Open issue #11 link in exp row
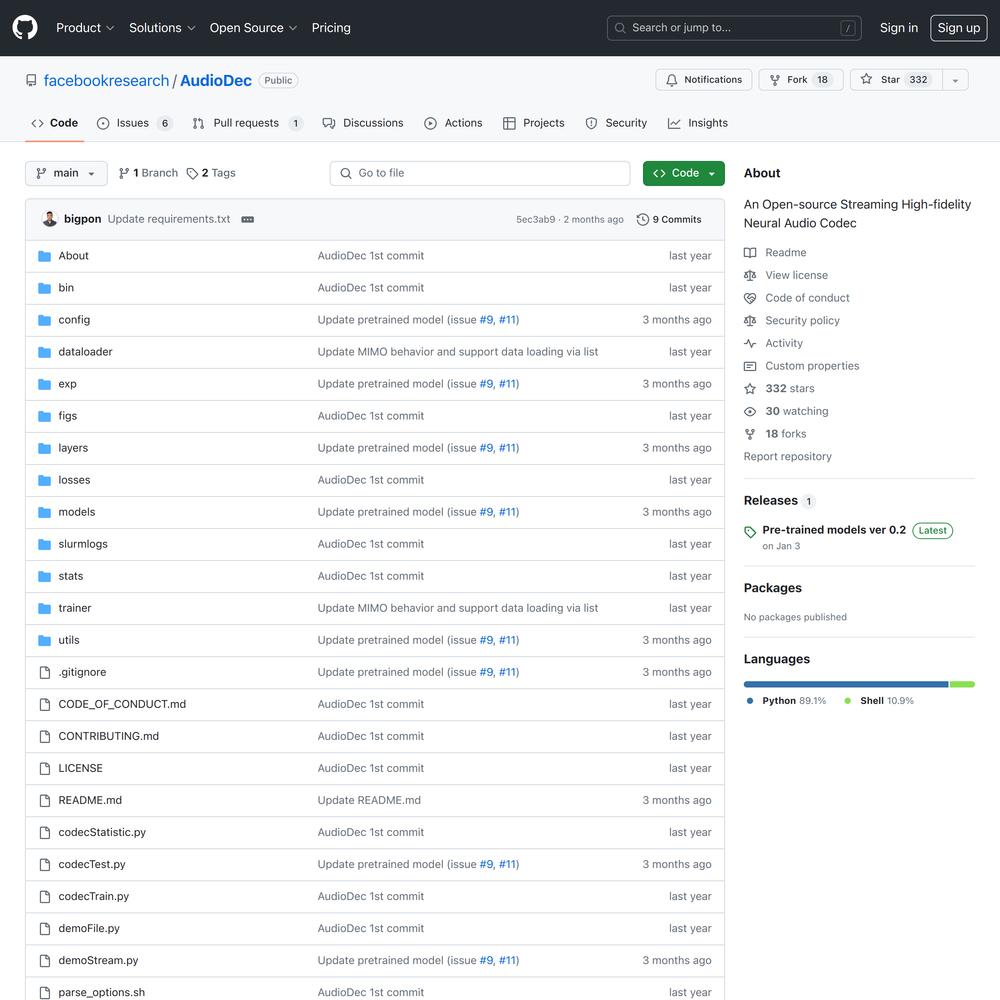The image size is (1000, 1000). [509, 384]
